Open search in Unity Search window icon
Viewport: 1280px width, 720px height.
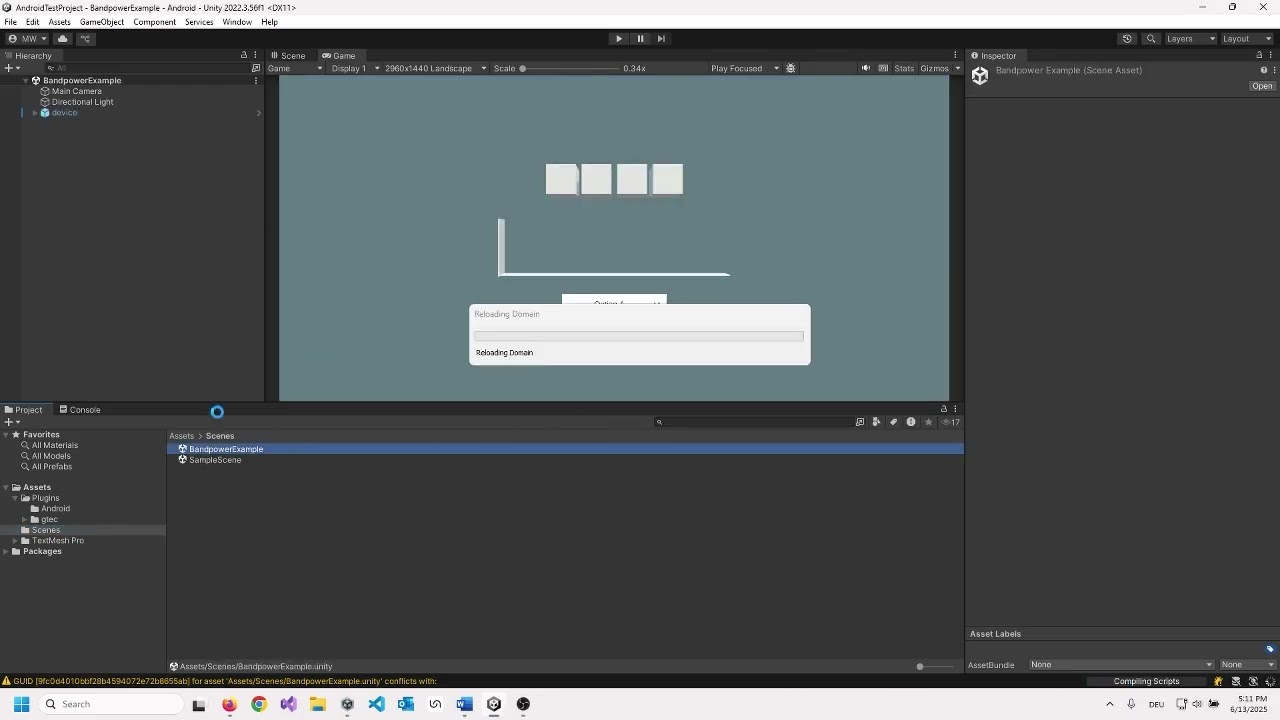pyautogui.click(x=860, y=422)
